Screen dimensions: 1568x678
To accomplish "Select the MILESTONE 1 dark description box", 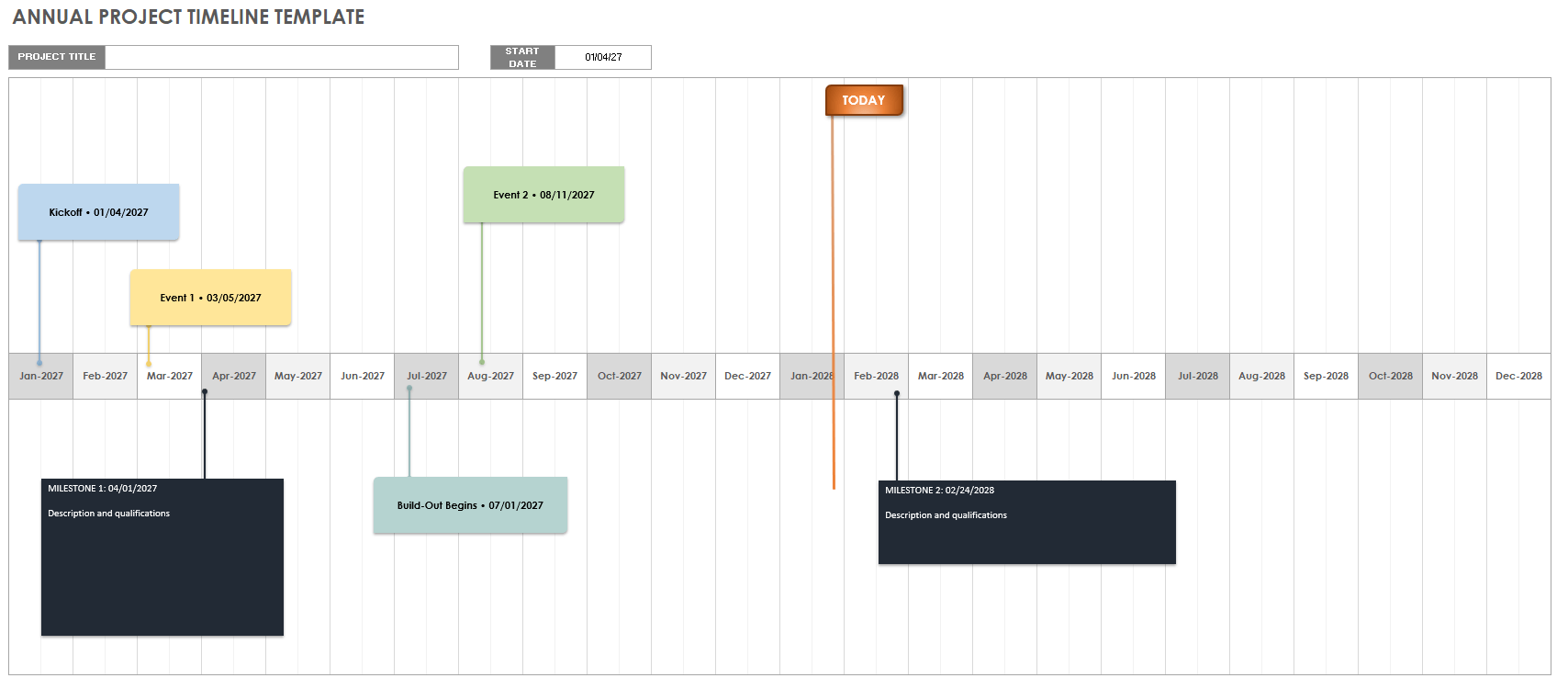I will [162, 557].
